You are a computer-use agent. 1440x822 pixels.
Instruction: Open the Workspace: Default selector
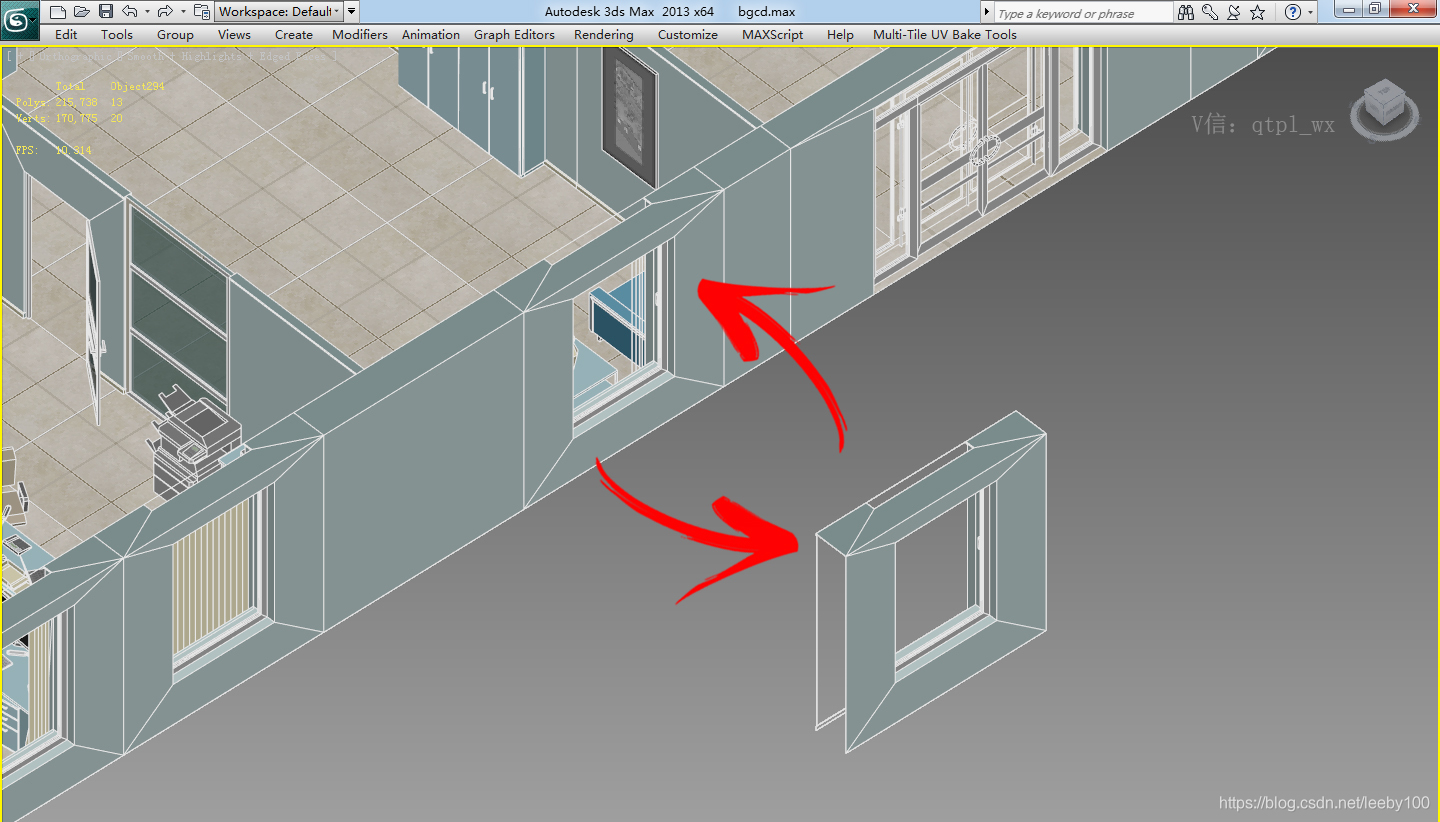pos(279,12)
